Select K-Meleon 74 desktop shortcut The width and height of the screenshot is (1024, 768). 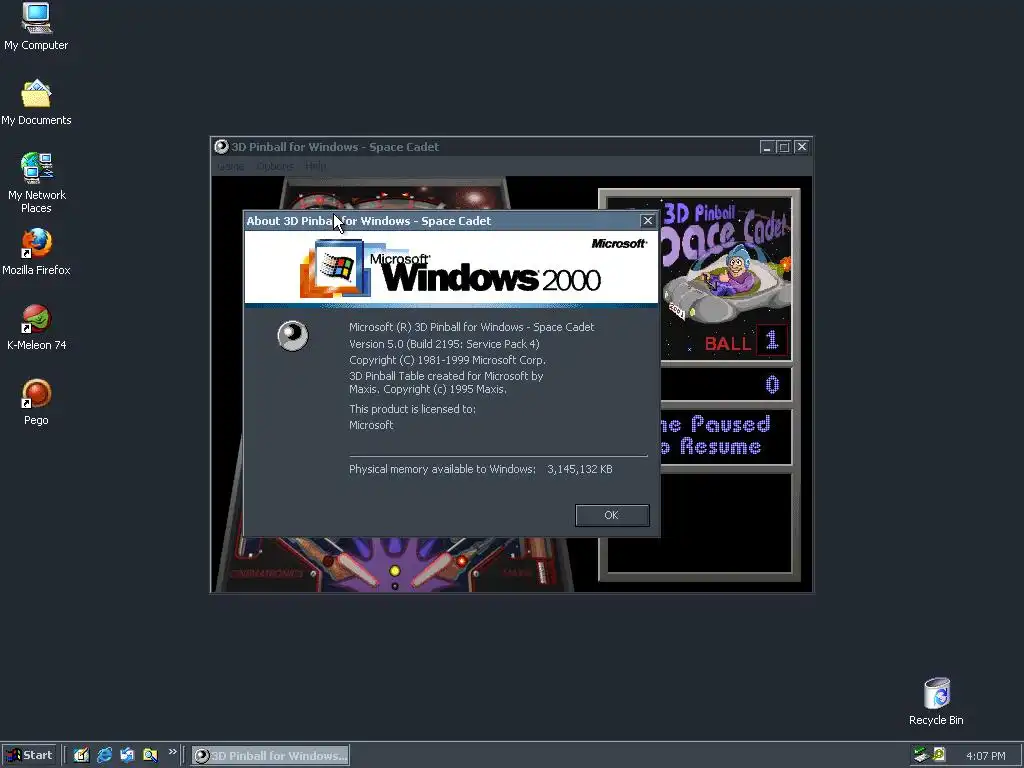(x=36, y=327)
